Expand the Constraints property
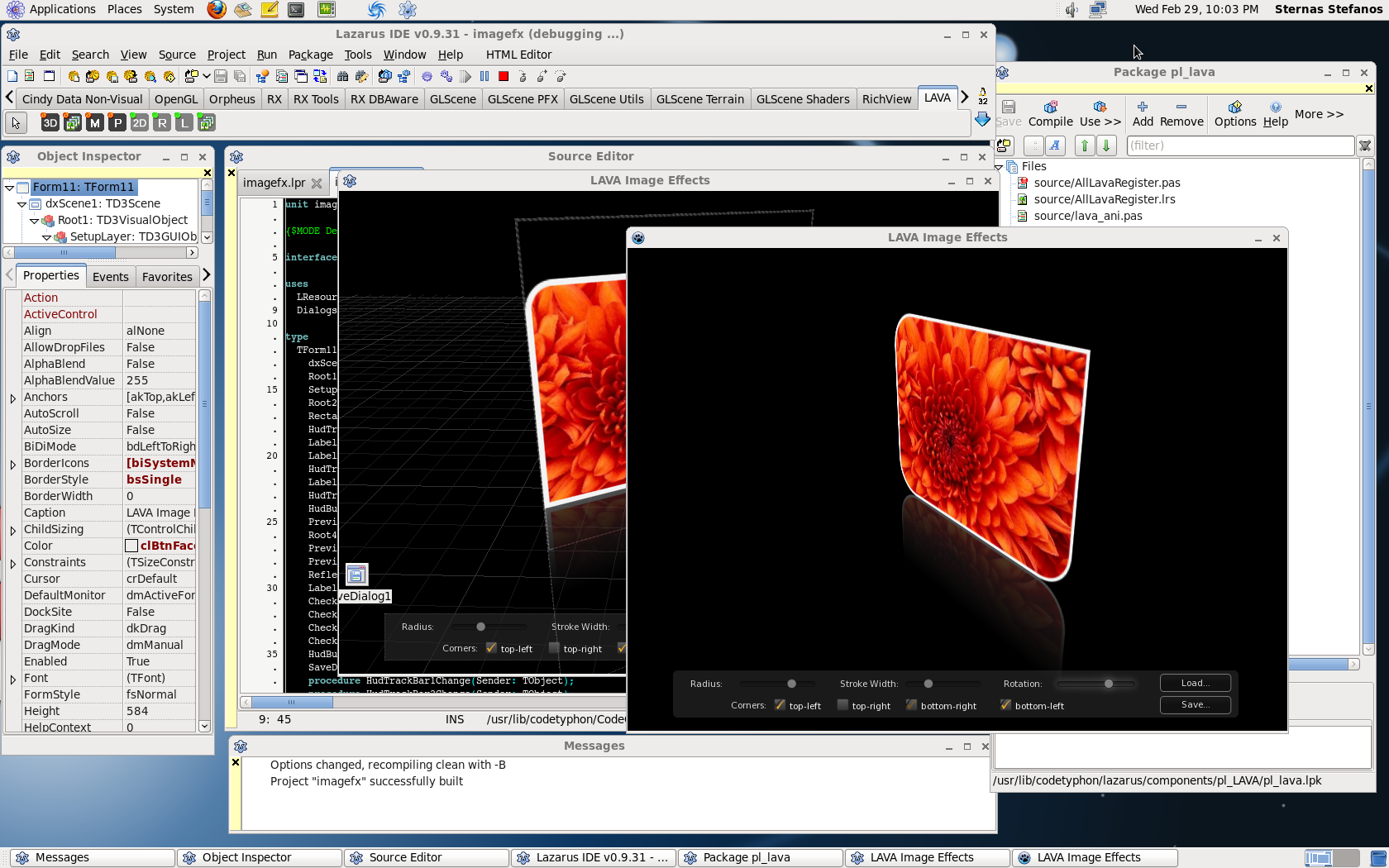 (x=12, y=564)
